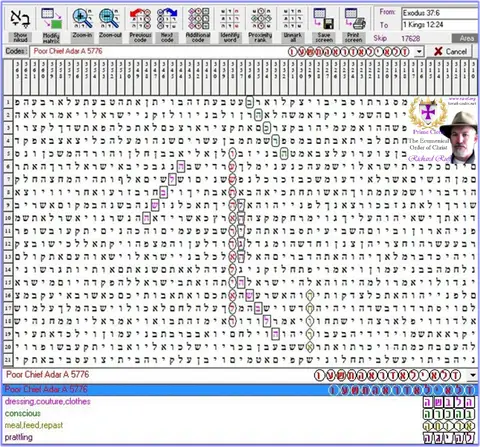Select the 'dressing,couture,clothes' code row
The image size is (480, 447).
click(x=240, y=401)
